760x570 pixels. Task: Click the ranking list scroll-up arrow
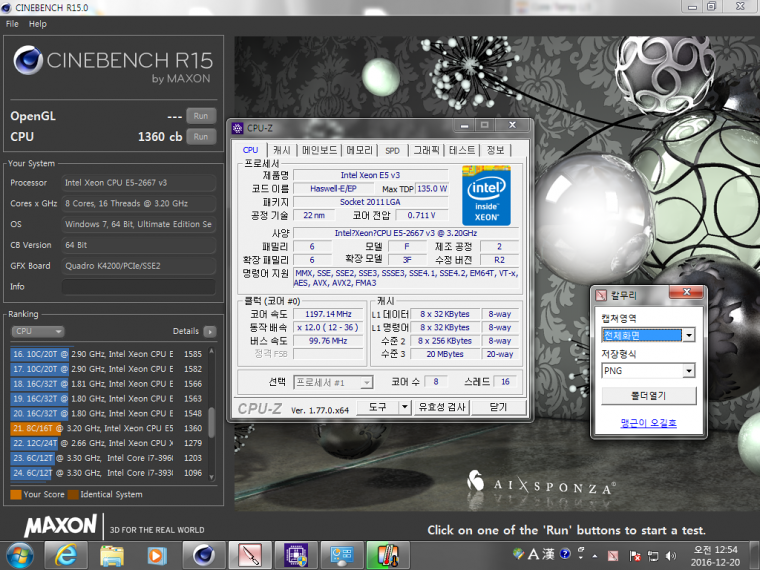(x=211, y=350)
